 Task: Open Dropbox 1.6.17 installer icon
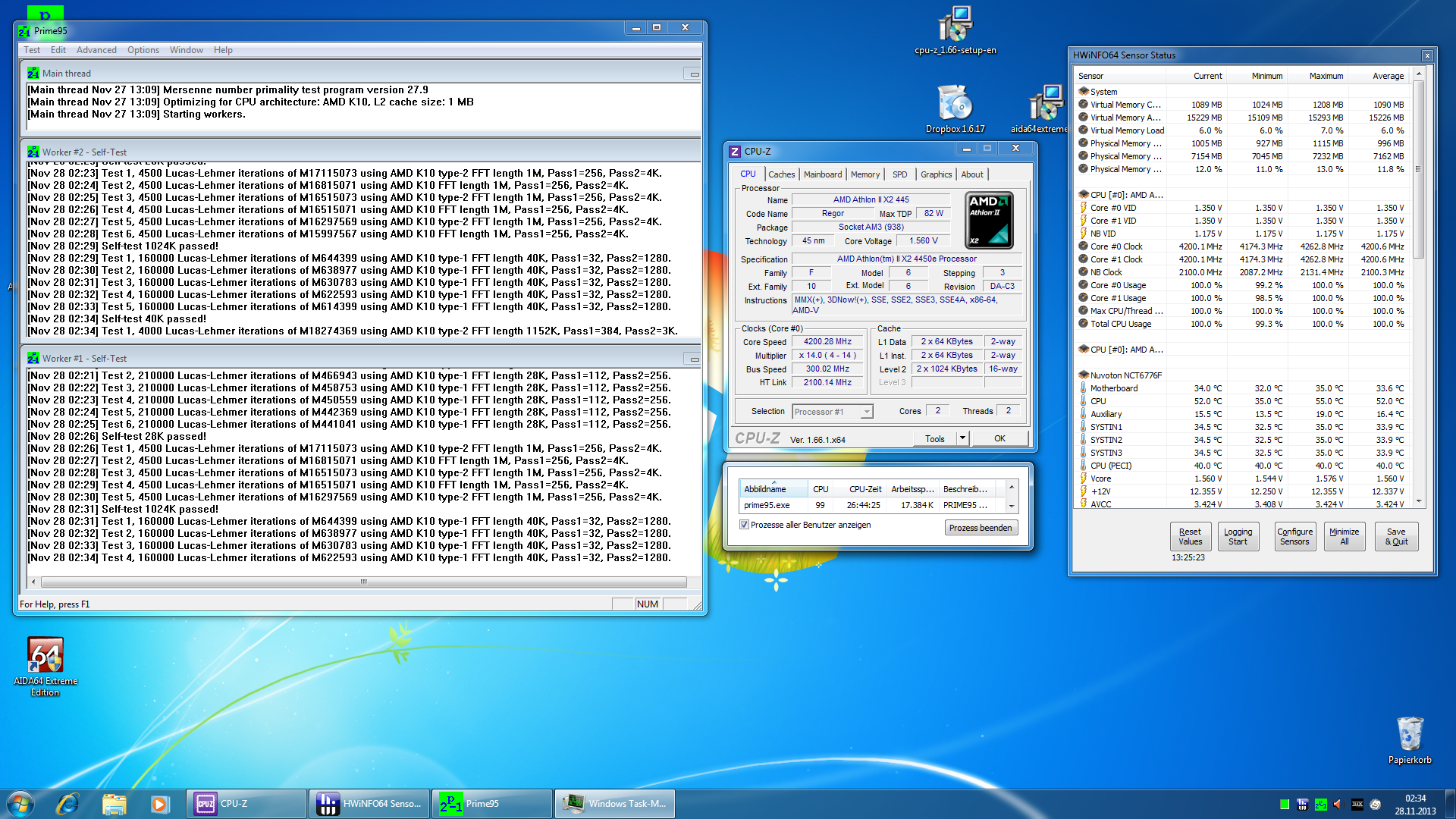(955, 108)
